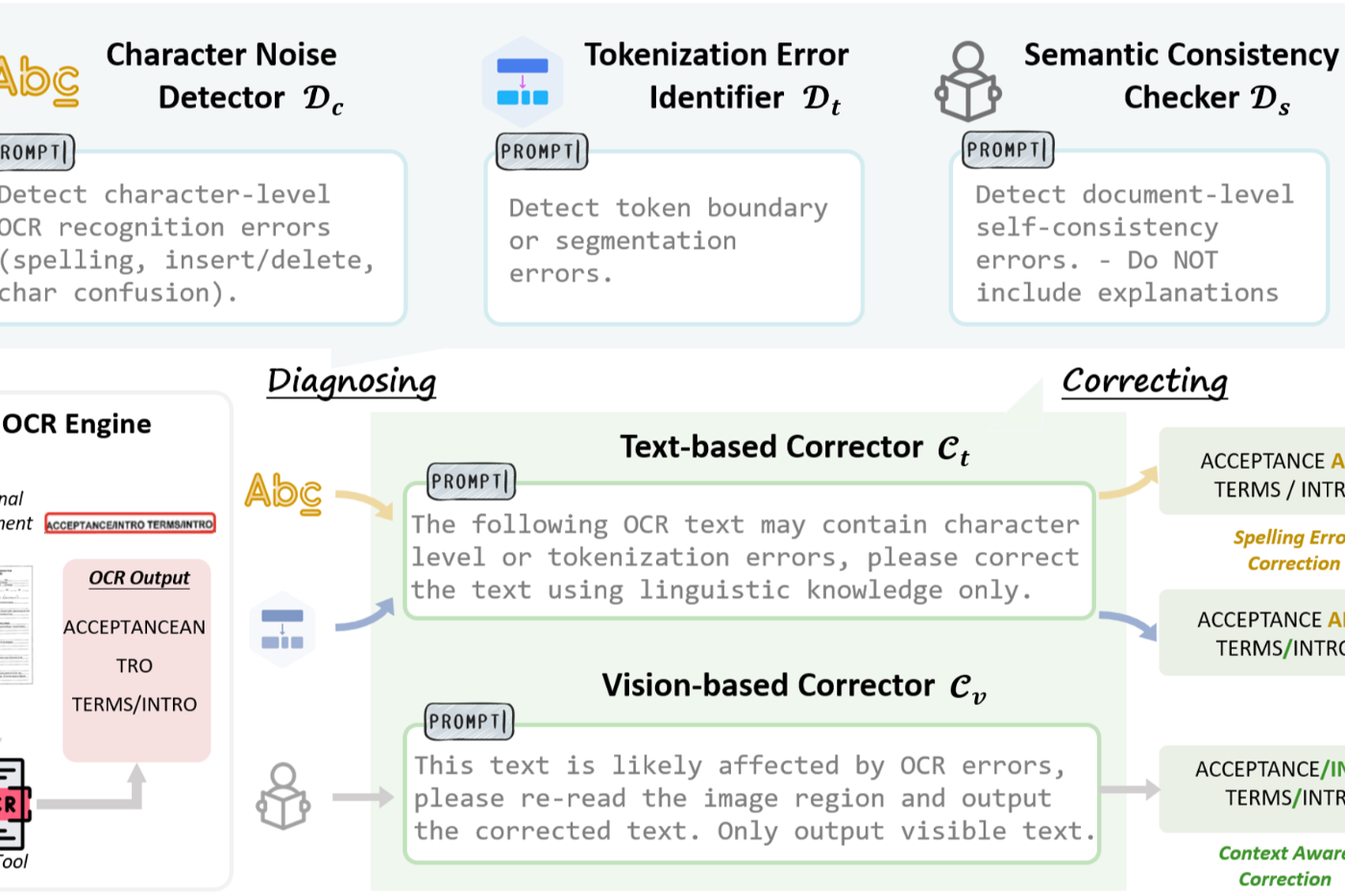Click the scanned document page thumbnail
Screen dimensions: 1345x896
16,625
